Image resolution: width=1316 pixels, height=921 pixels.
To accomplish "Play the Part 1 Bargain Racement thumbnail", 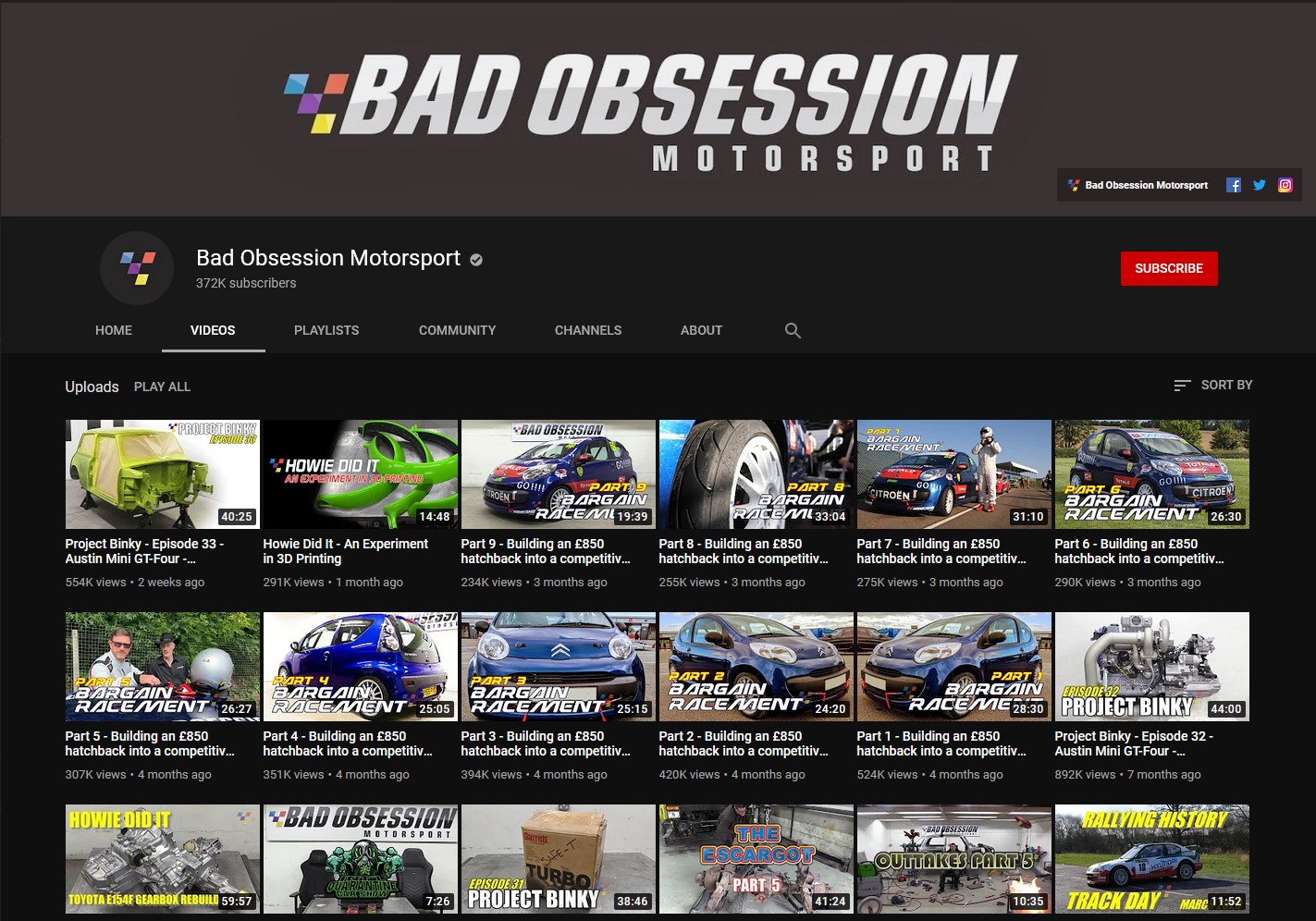I will click(x=953, y=667).
